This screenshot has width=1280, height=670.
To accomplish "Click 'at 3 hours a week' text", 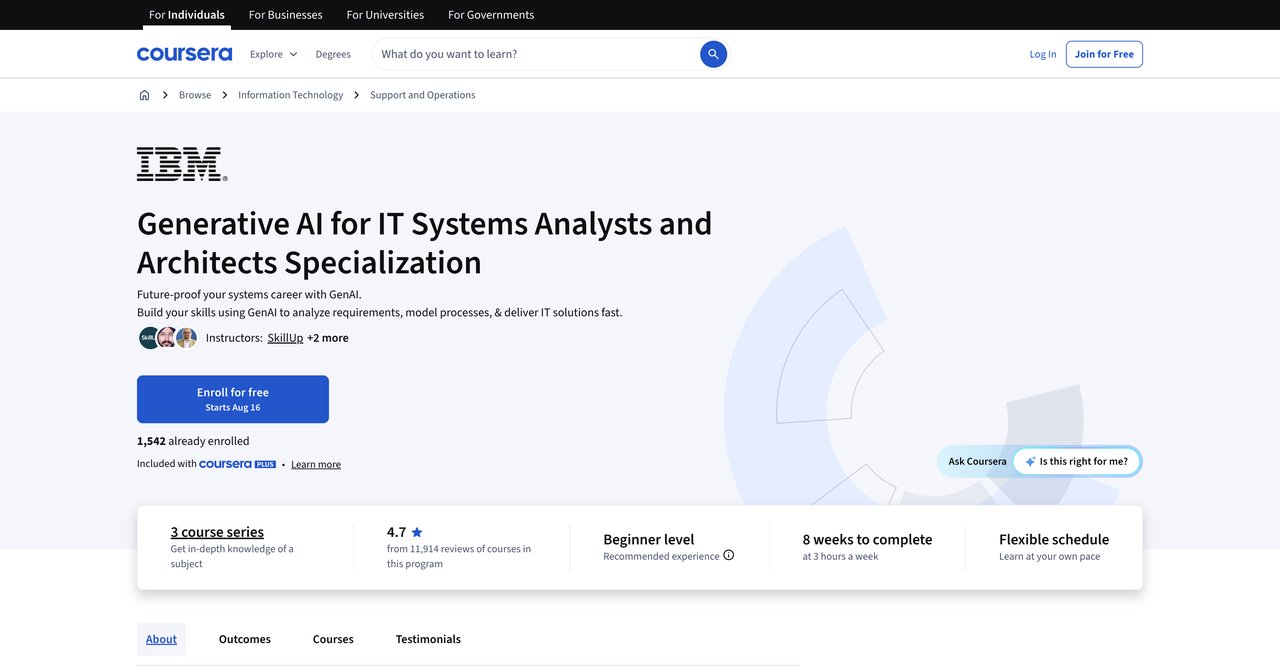I will point(840,556).
